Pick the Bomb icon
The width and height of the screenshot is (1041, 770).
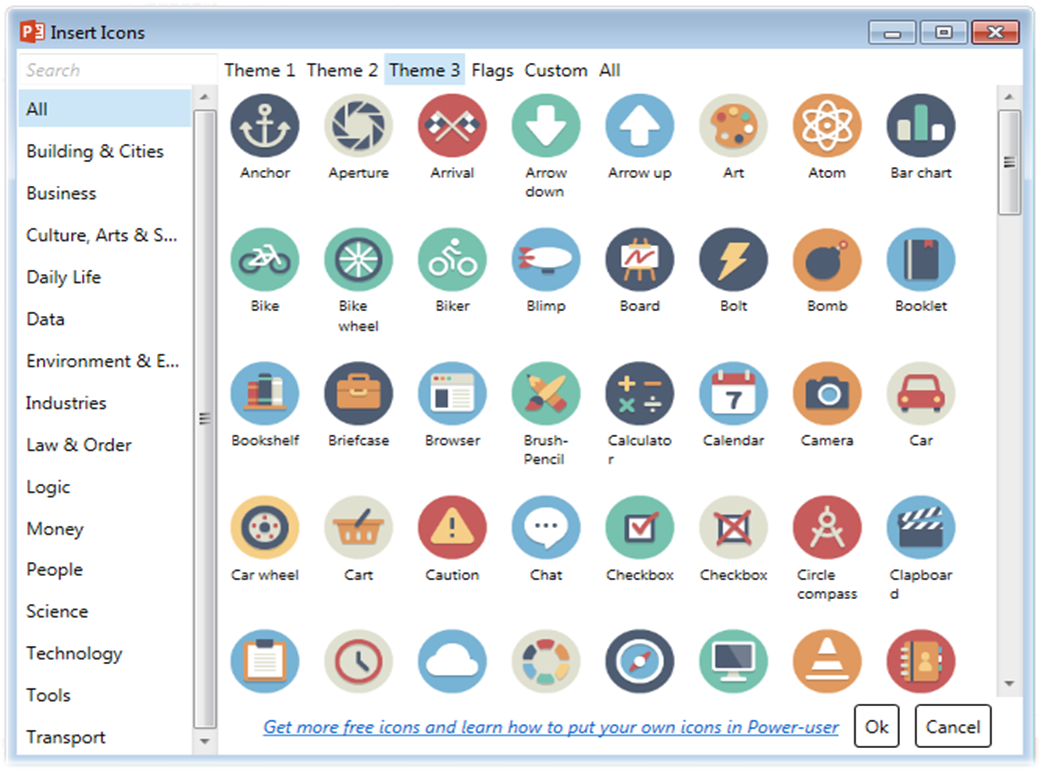pos(827,261)
